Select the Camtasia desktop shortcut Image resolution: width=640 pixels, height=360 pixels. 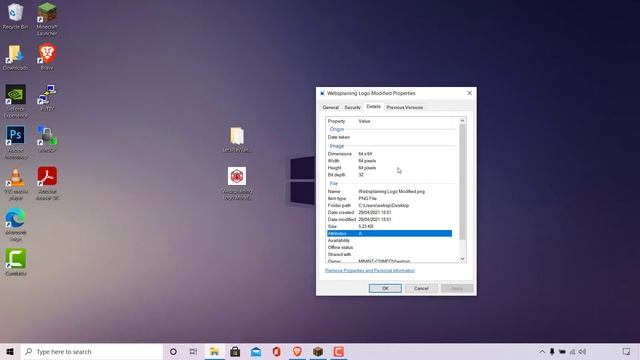pos(16,262)
